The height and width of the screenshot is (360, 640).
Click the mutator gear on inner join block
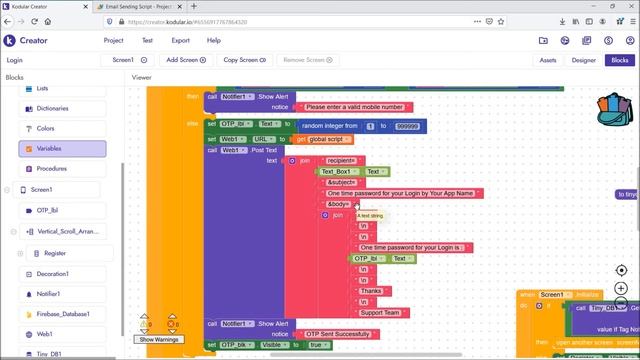pos(325,215)
